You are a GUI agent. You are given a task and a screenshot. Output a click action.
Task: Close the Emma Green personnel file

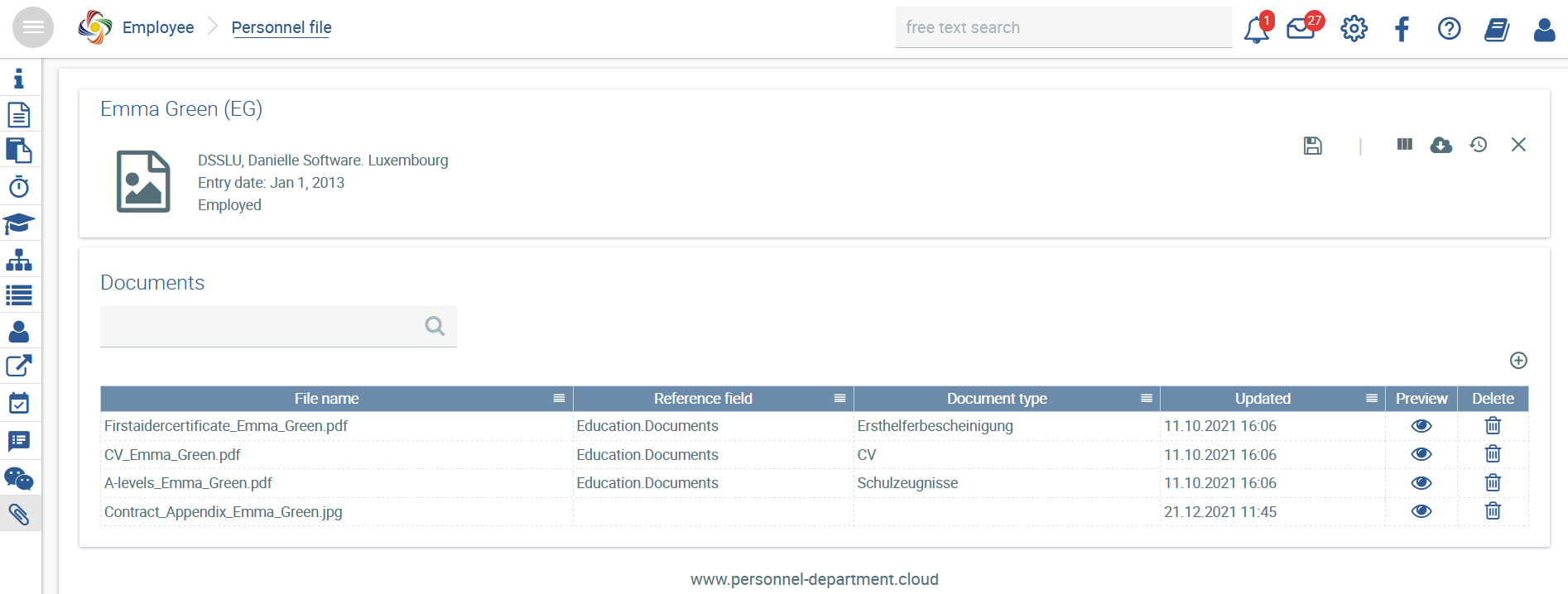pyautogui.click(x=1518, y=145)
